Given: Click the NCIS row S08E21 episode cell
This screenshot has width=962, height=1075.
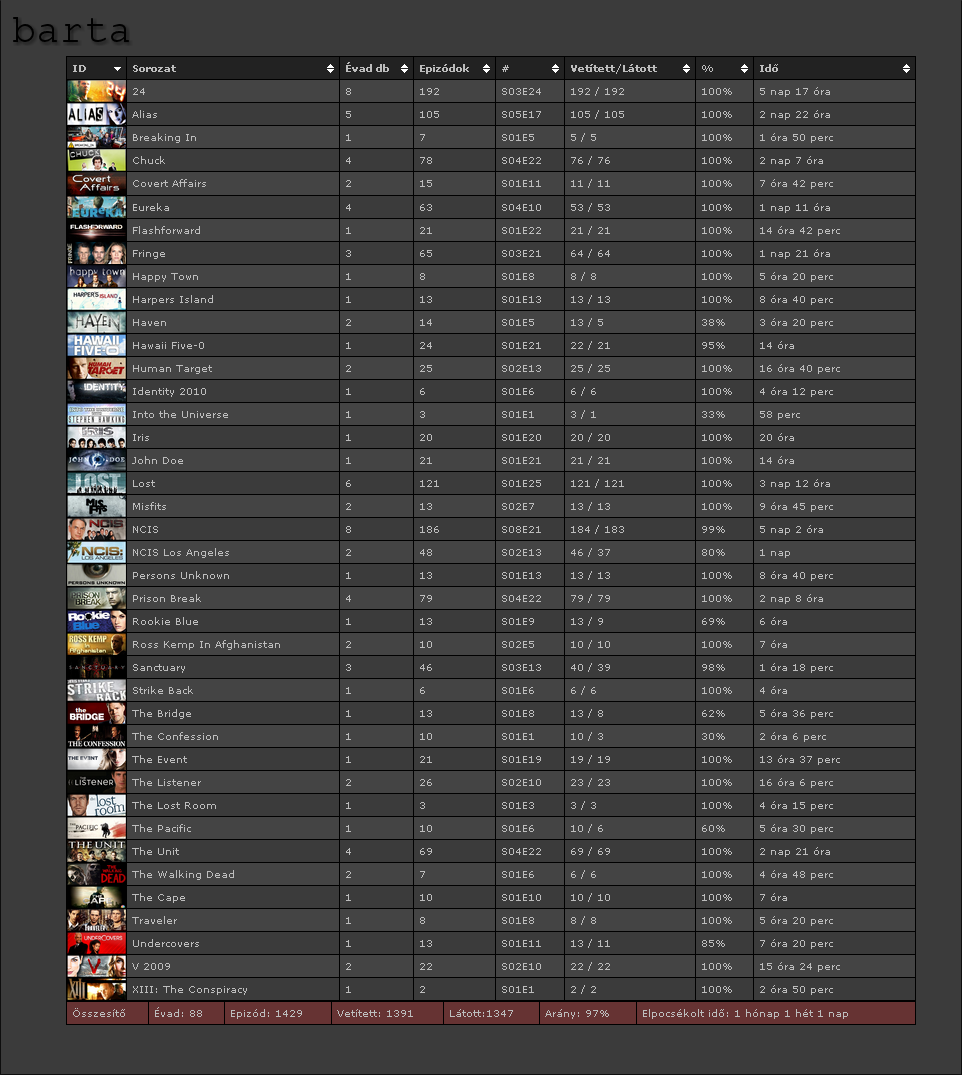Looking at the screenshot, I should pos(530,529).
